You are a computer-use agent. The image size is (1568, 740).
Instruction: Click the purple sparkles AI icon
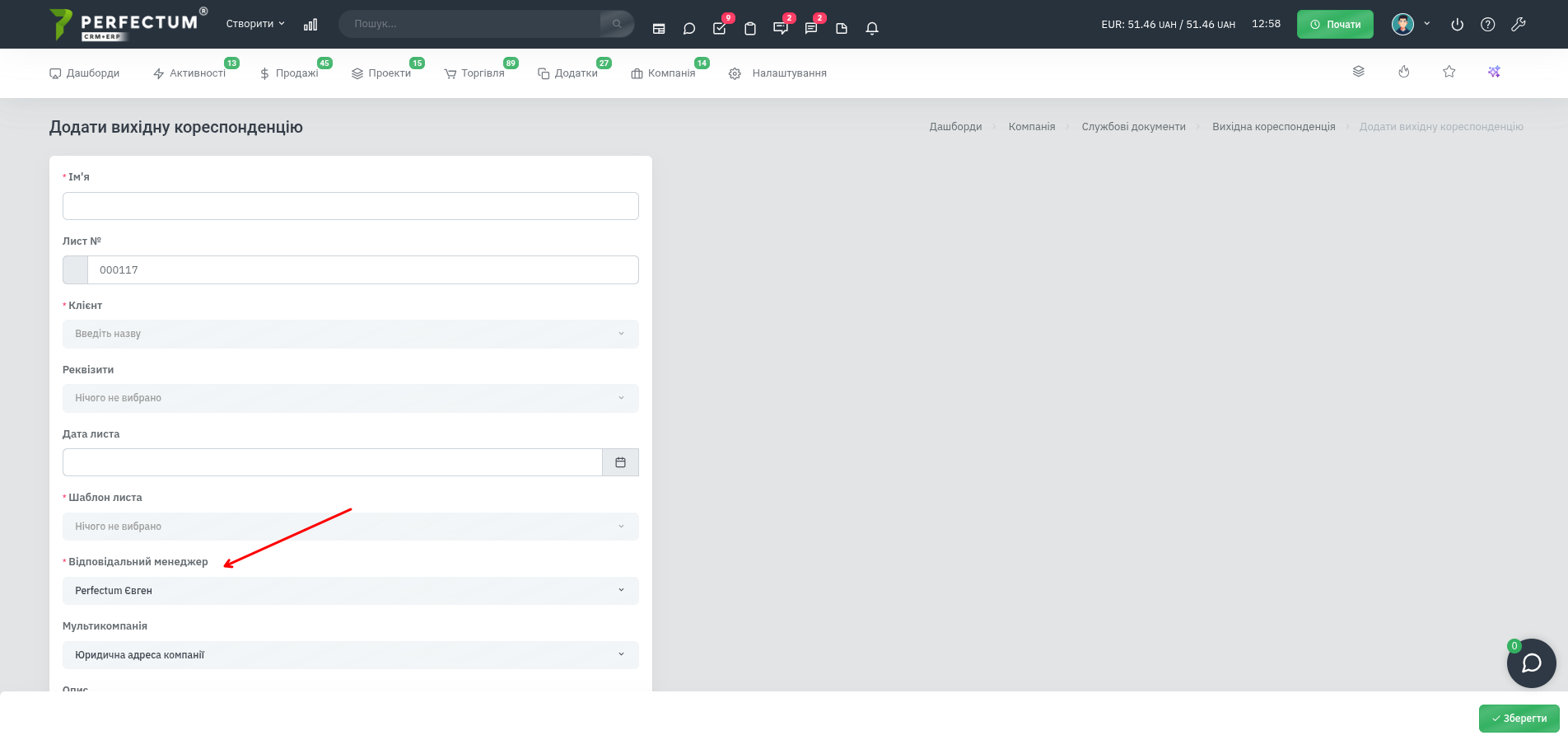click(x=1494, y=72)
